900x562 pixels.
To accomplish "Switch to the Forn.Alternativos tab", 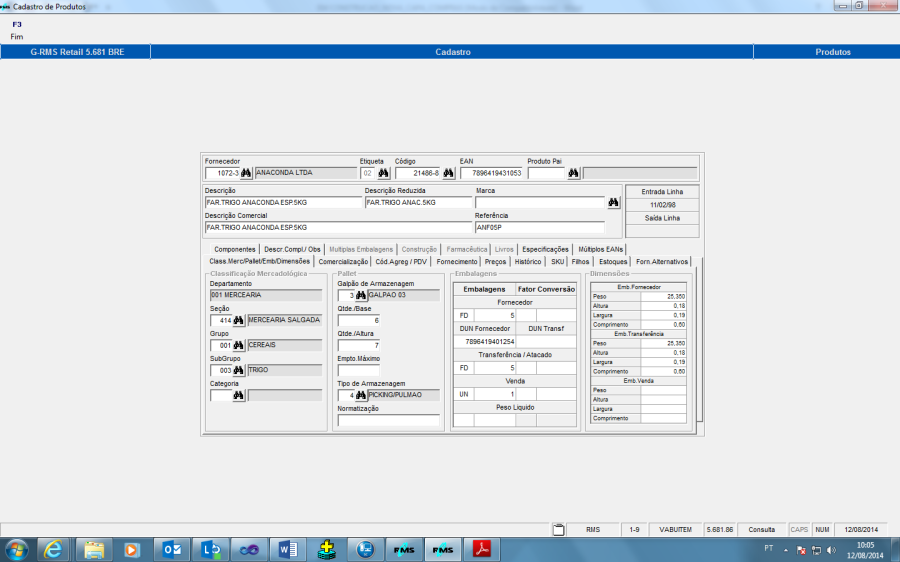I will coord(662,262).
